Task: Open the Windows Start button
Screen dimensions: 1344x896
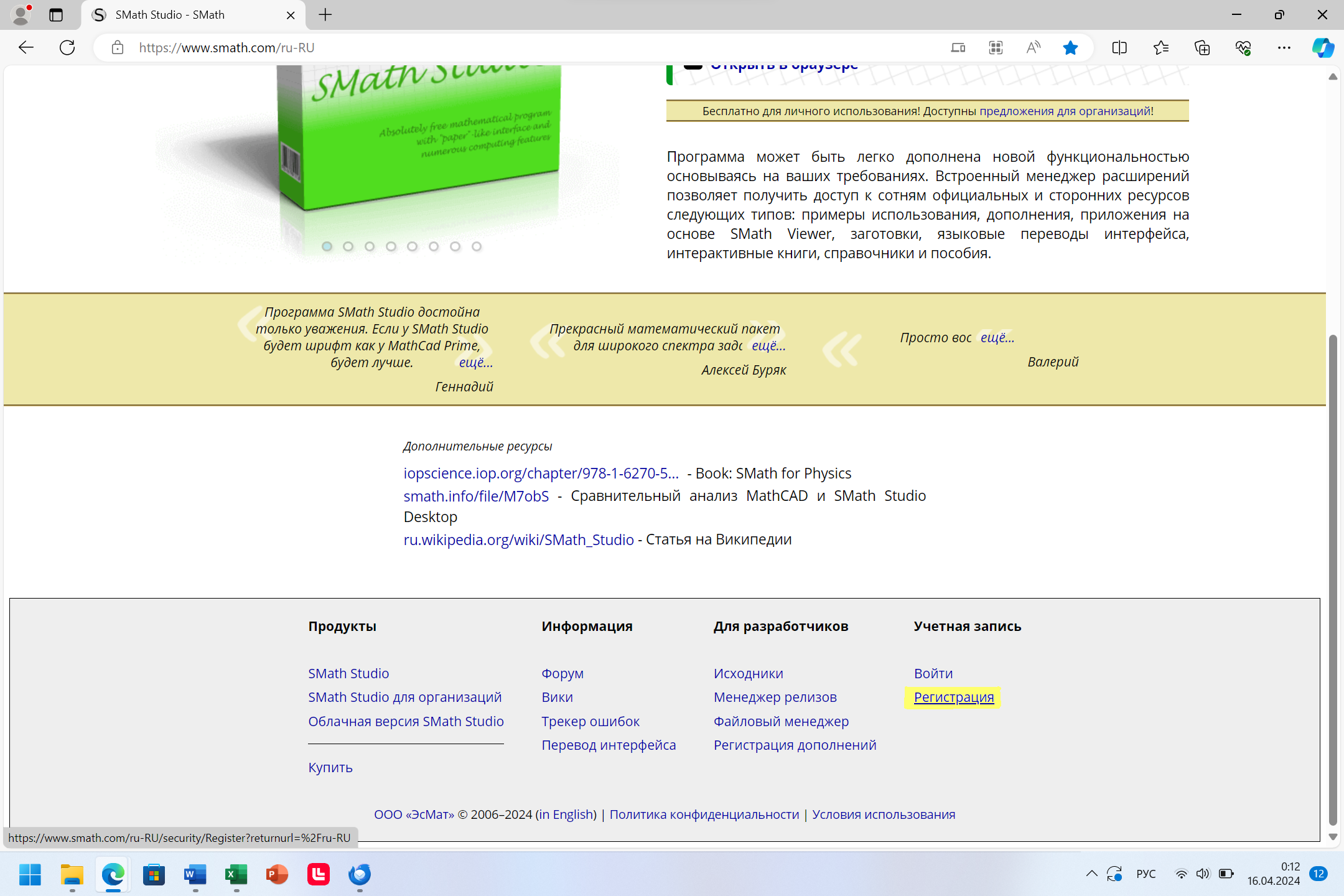Action: click(30, 874)
